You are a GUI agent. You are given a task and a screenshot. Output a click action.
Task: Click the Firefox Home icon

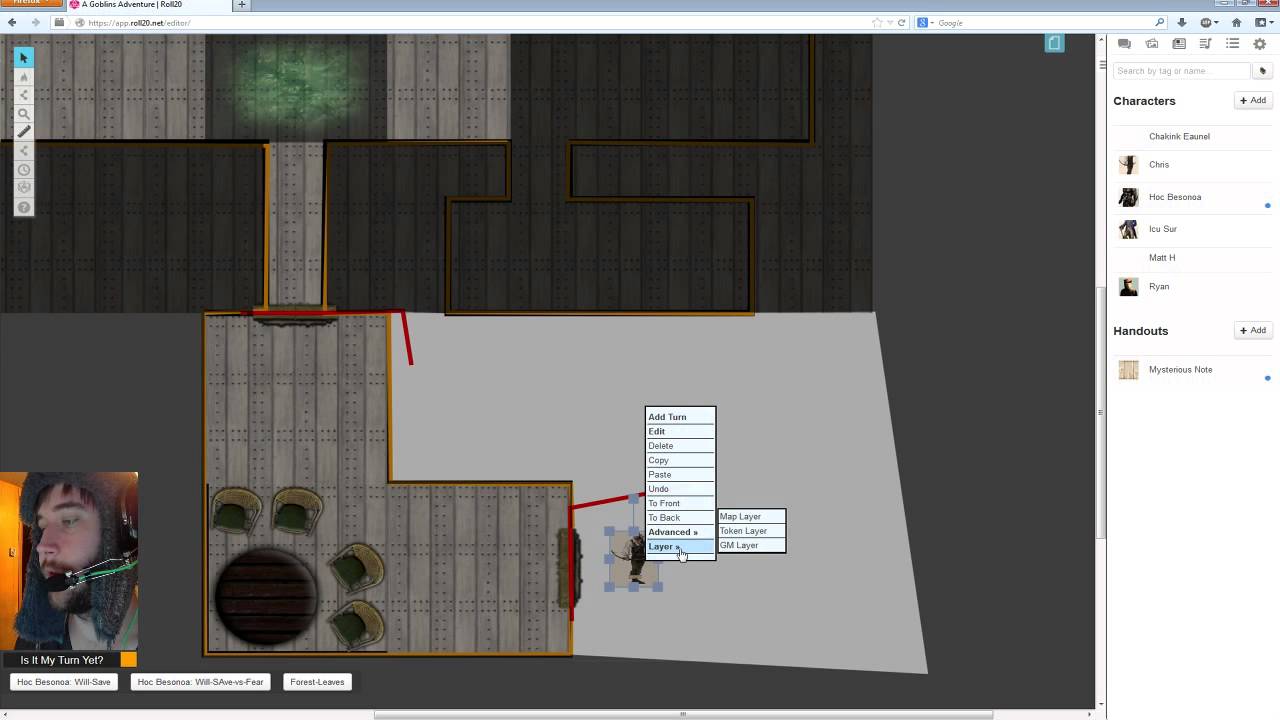pyautogui.click(x=1236, y=22)
